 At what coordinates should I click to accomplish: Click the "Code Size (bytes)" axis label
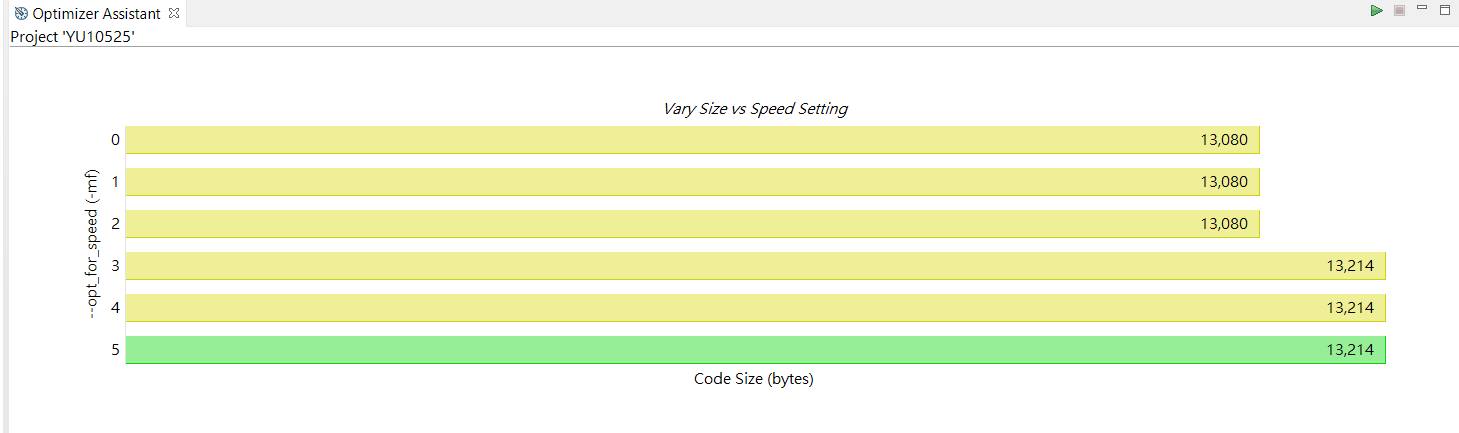click(x=753, y=380)
